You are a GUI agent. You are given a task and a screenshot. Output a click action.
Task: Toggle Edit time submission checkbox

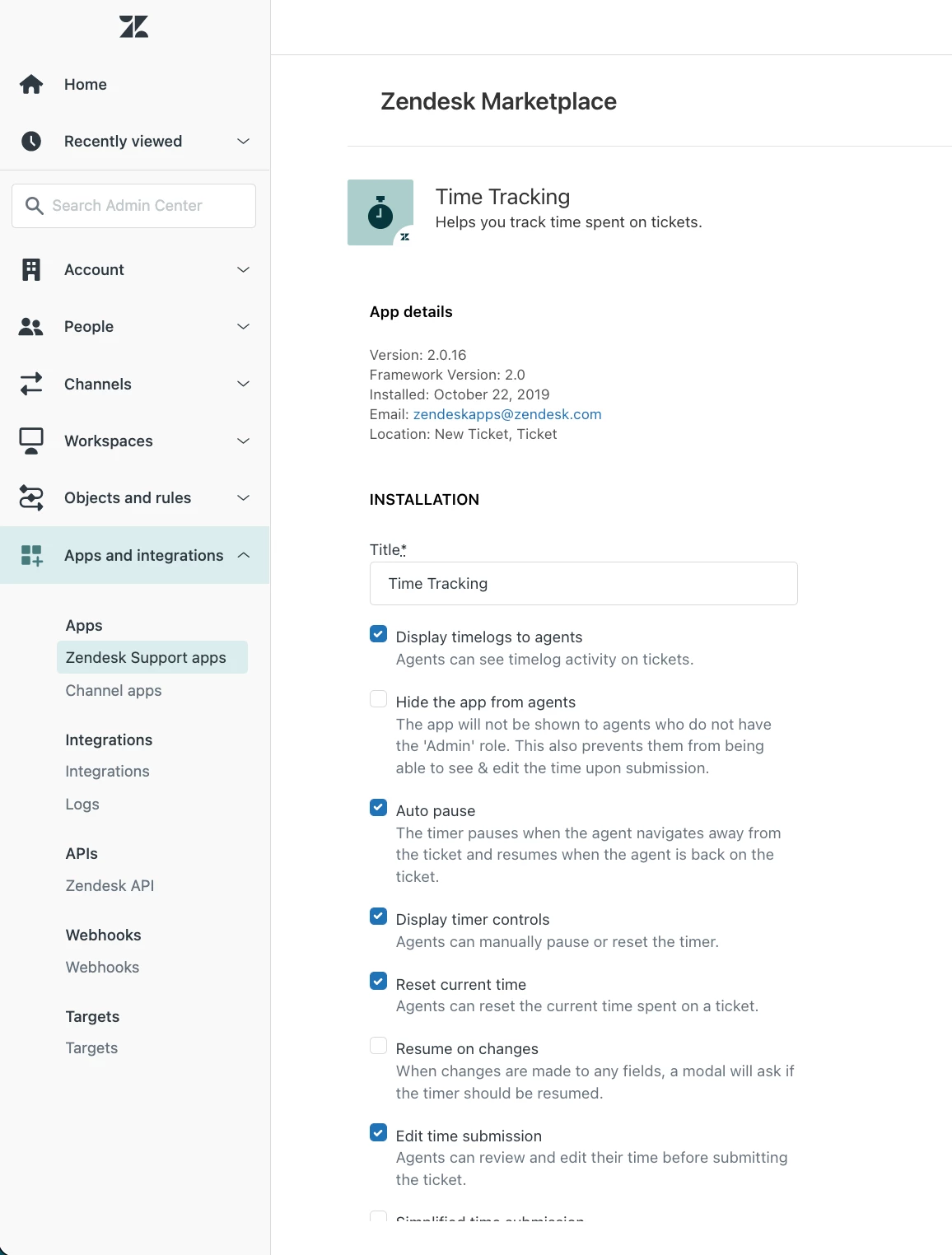point(378,1133)
